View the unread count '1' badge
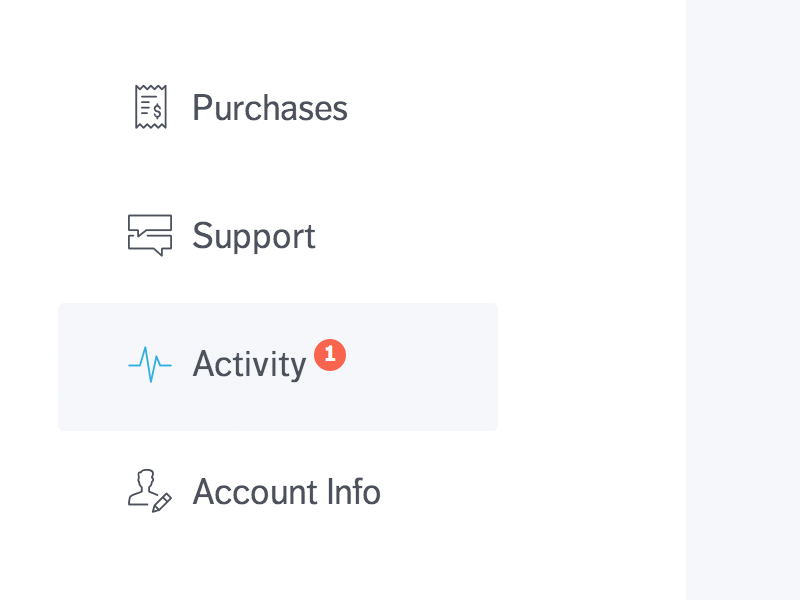 [x=330, y=354]
